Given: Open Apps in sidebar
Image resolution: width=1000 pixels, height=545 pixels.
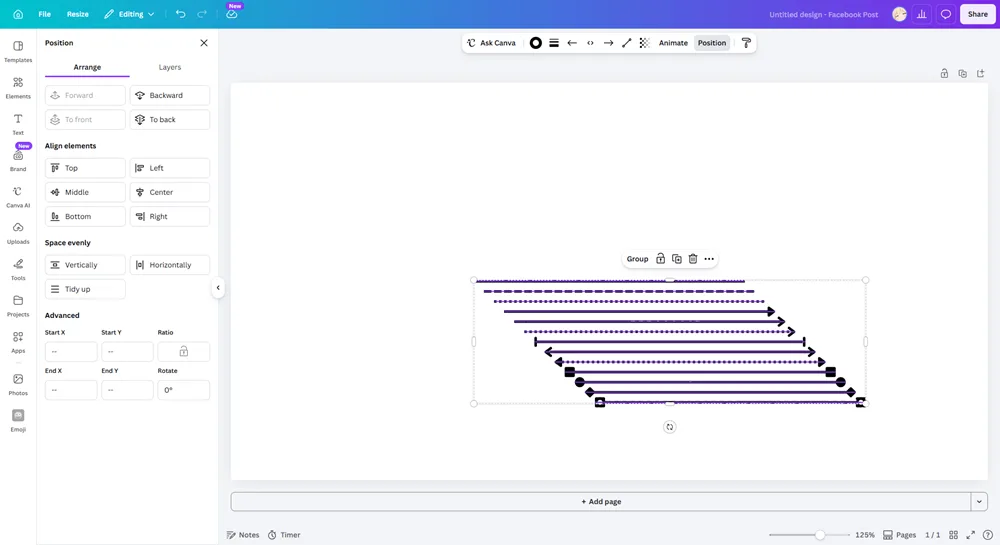Looking at the screenshot, I should [18, 342].
